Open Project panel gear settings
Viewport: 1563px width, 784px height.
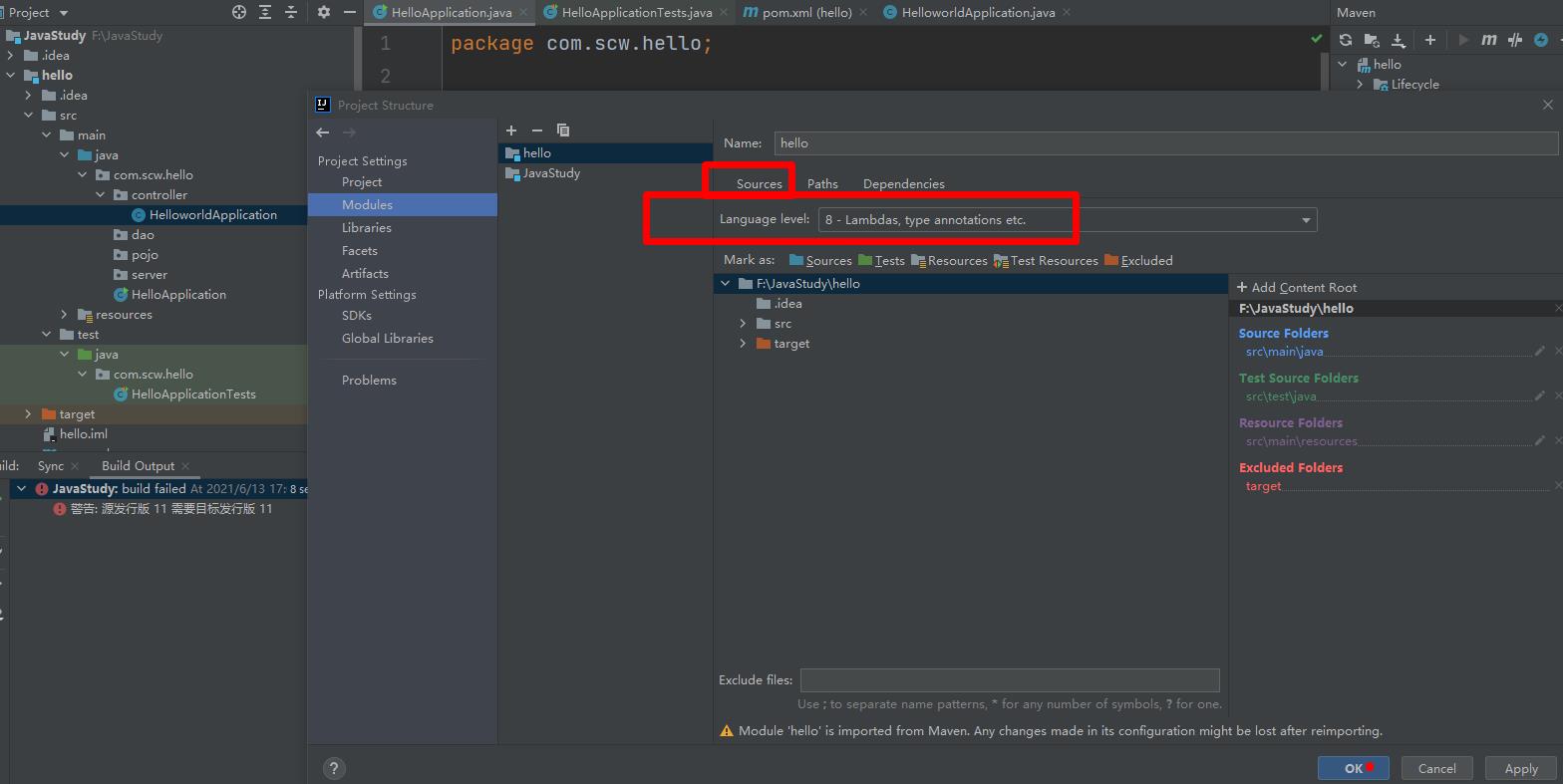coord(324,12)
